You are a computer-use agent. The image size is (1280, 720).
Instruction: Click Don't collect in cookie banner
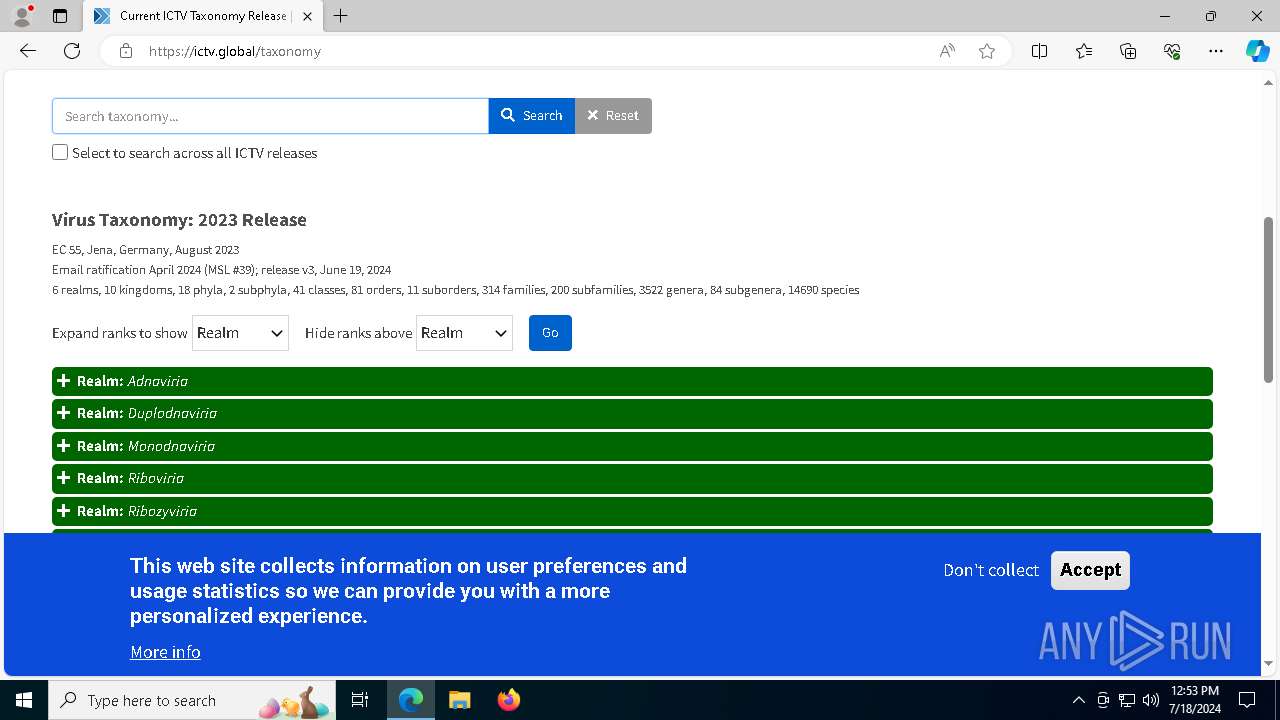(x=991, y=570)
